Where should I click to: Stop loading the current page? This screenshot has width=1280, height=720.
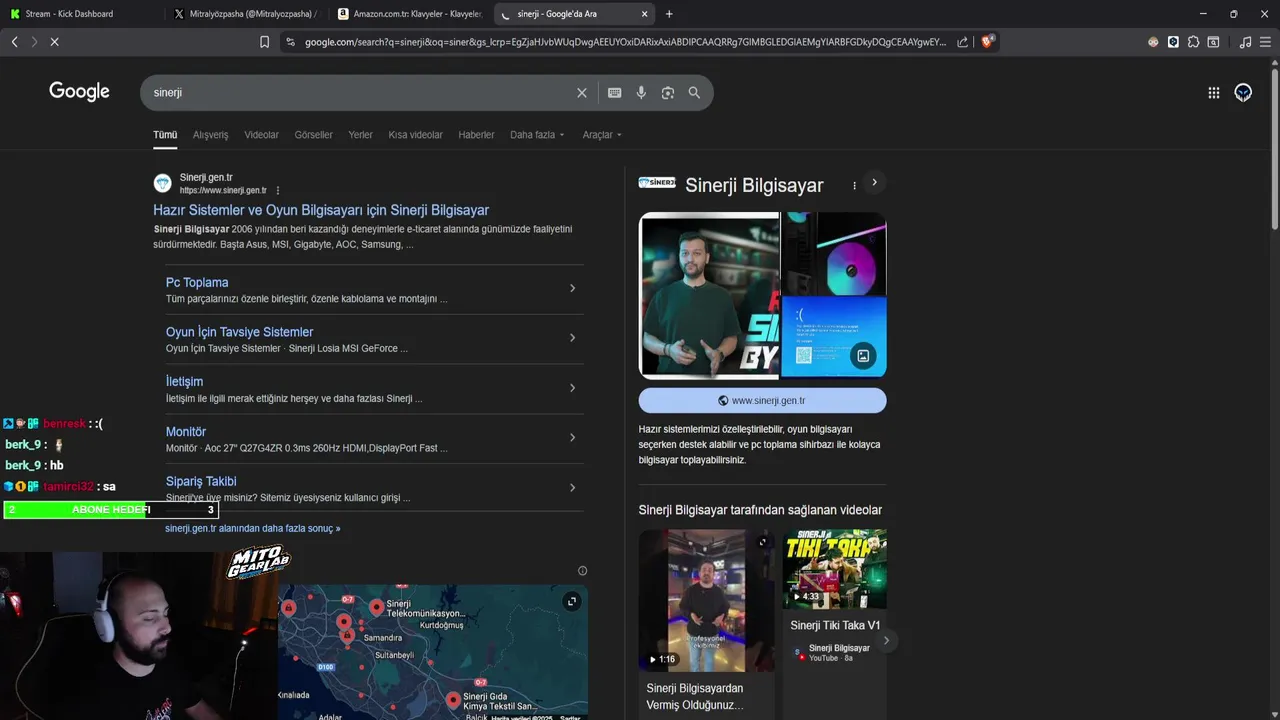coord(54,42)
